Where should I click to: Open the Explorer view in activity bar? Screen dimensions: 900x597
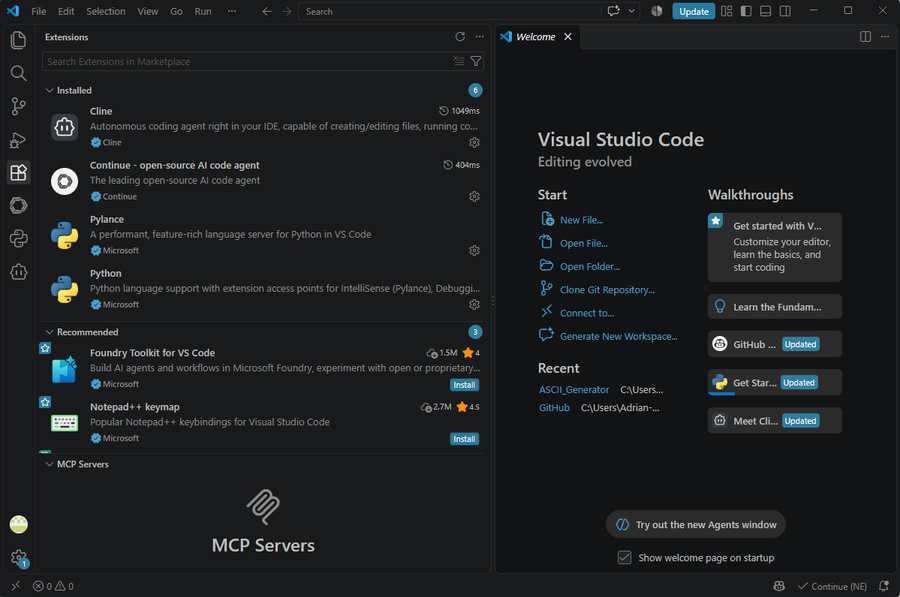coord(18,40)
